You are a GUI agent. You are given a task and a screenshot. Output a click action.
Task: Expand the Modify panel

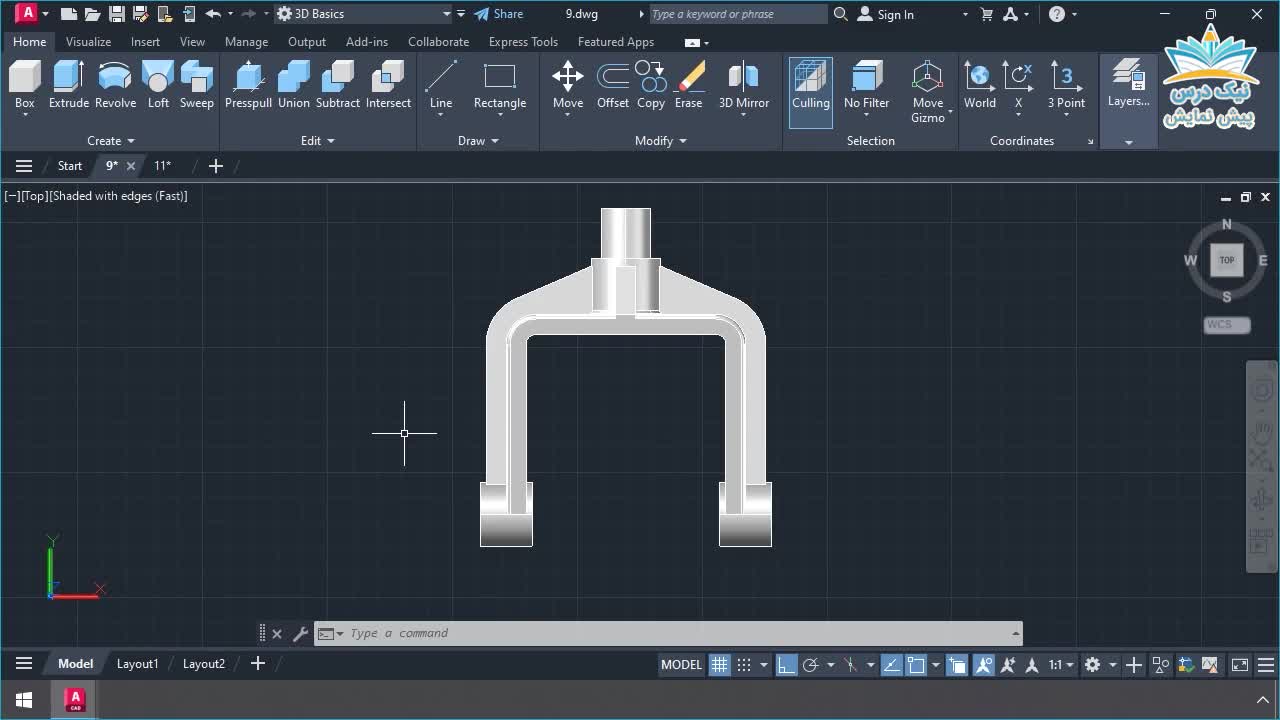660,141
